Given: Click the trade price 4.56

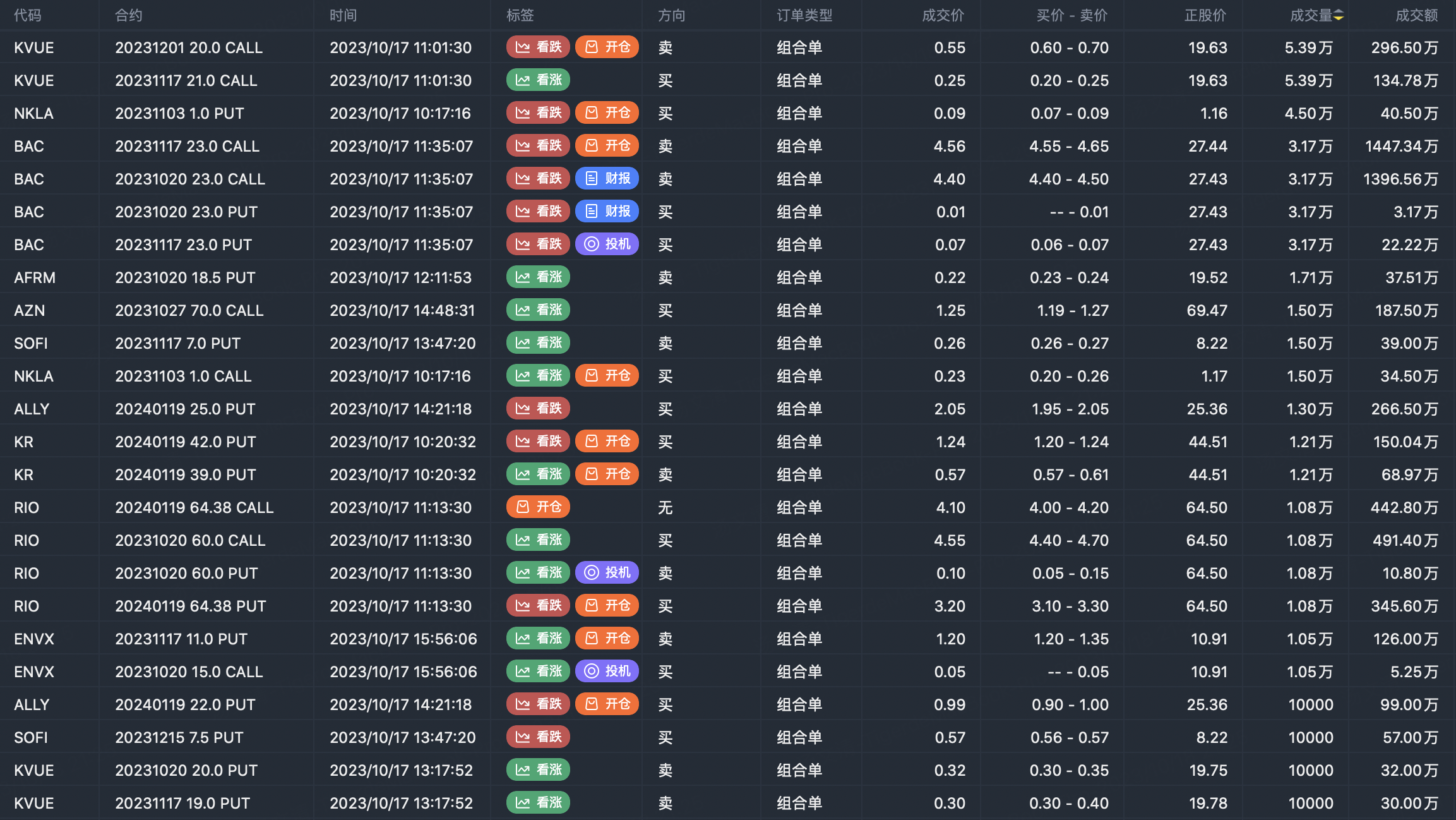Looking at the screenshot, I should point(950,146).
